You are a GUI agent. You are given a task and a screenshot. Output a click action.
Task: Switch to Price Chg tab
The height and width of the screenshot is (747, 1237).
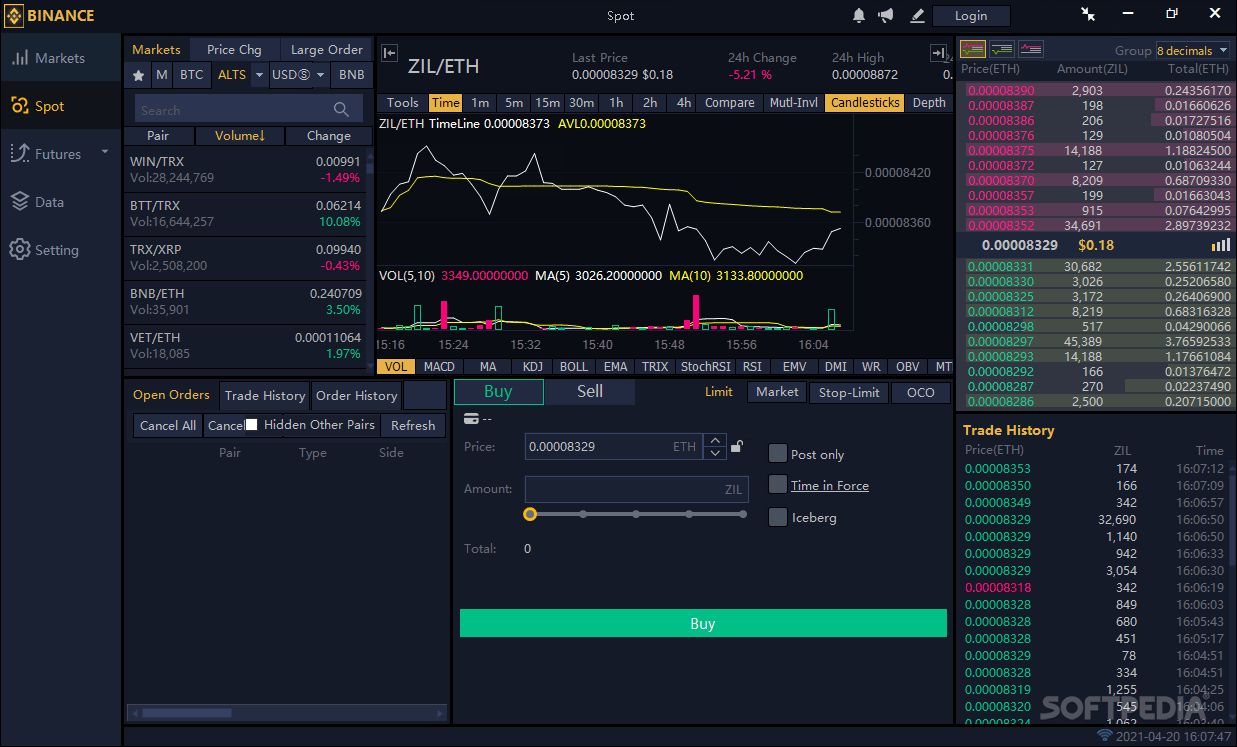234,49
